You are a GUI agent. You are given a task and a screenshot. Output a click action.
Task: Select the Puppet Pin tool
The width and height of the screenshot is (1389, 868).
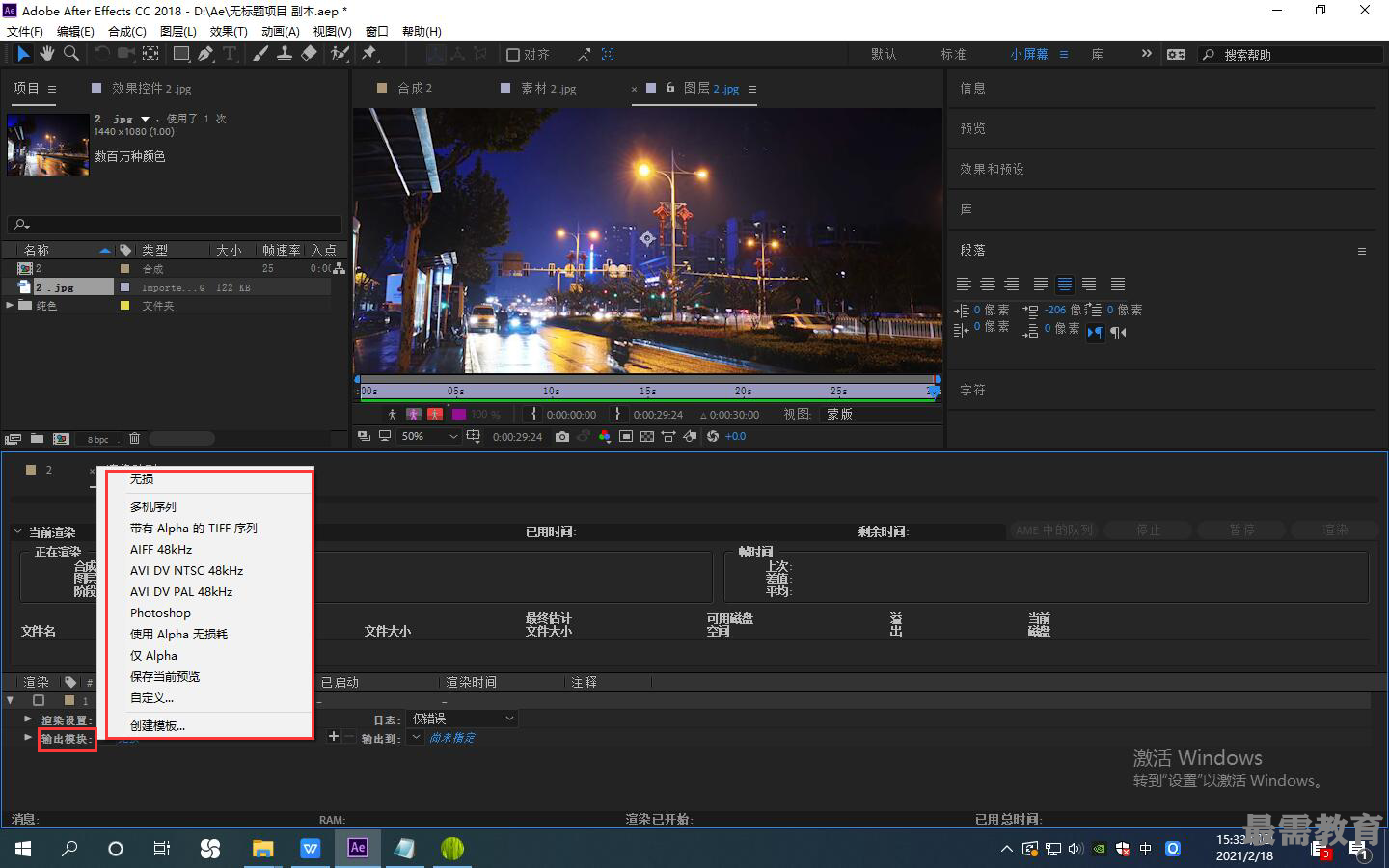[369, 54]
